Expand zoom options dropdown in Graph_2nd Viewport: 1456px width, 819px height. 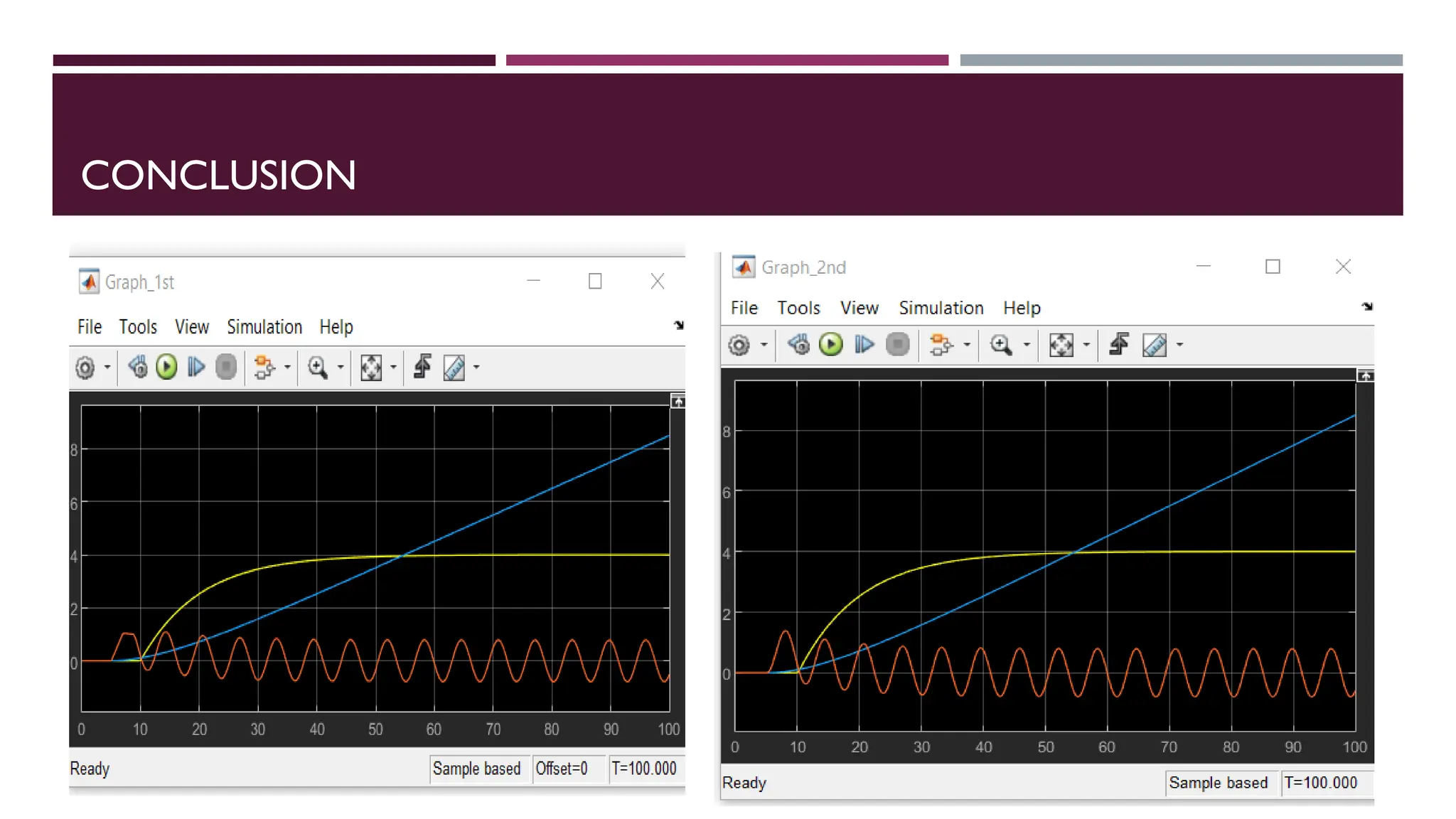(x=1027, y=346)
